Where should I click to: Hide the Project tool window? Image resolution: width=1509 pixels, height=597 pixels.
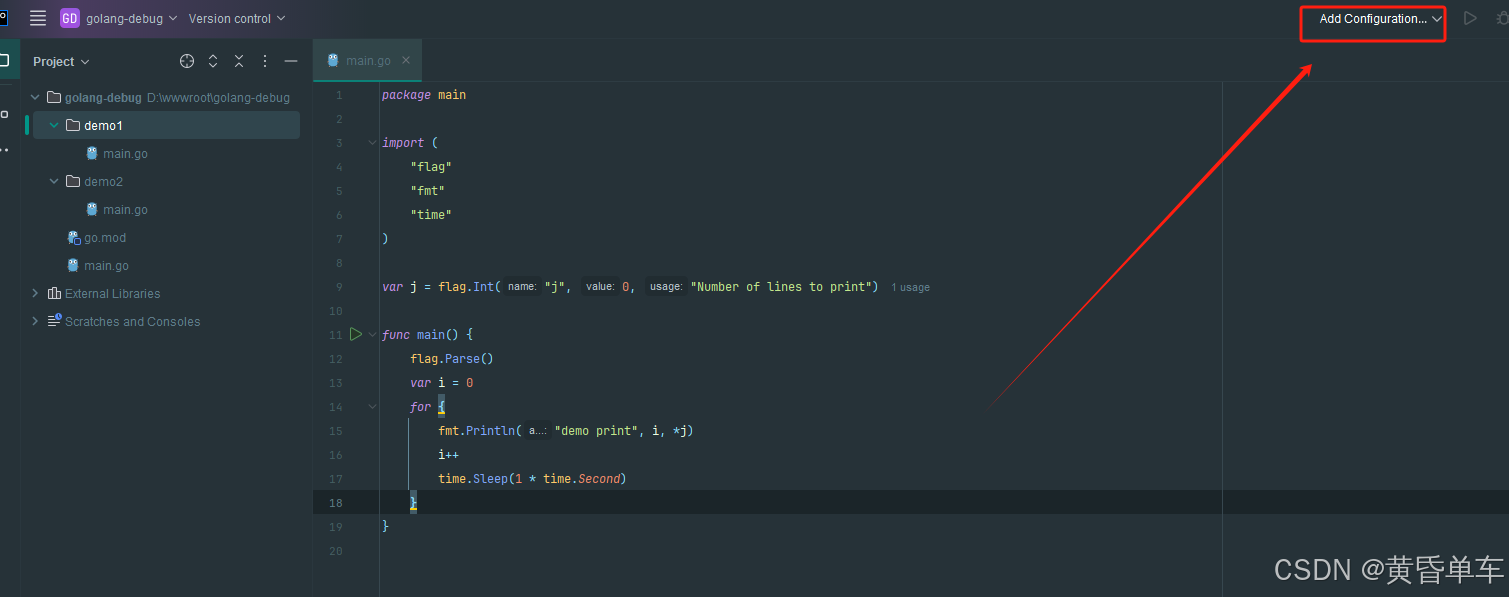291,61
